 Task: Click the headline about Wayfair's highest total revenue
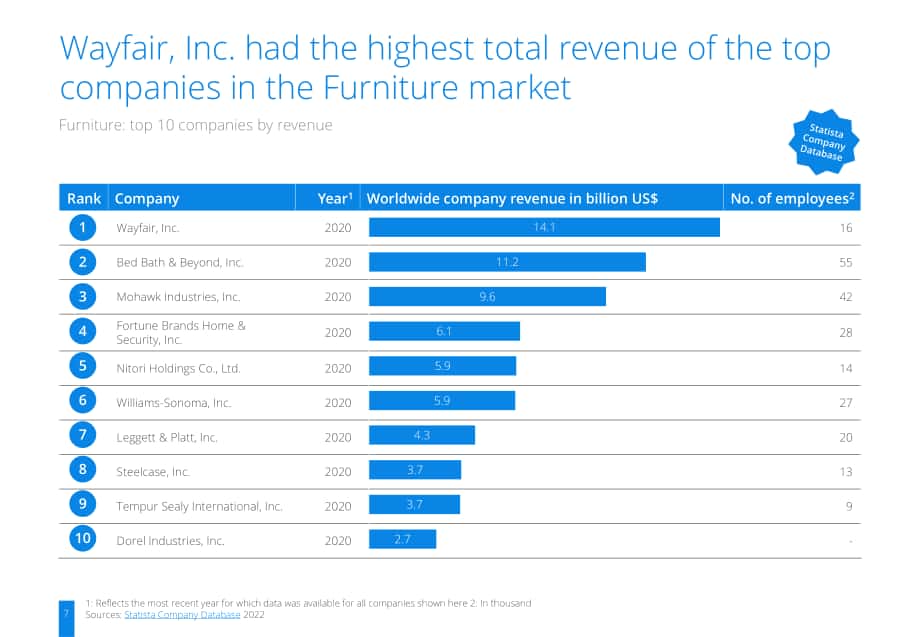click(445, 68)
